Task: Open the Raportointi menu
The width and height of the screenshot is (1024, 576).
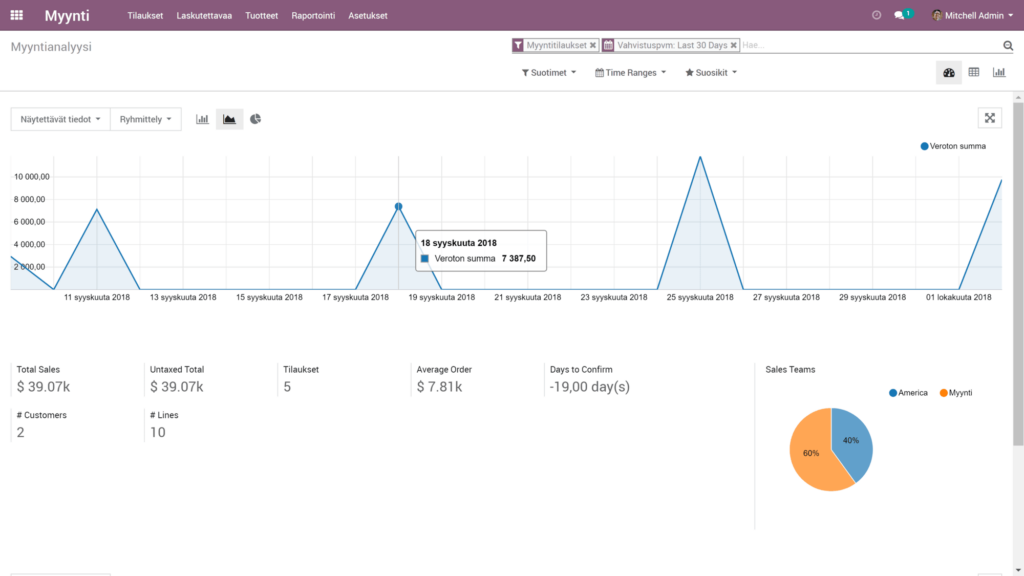Action: 314,15
